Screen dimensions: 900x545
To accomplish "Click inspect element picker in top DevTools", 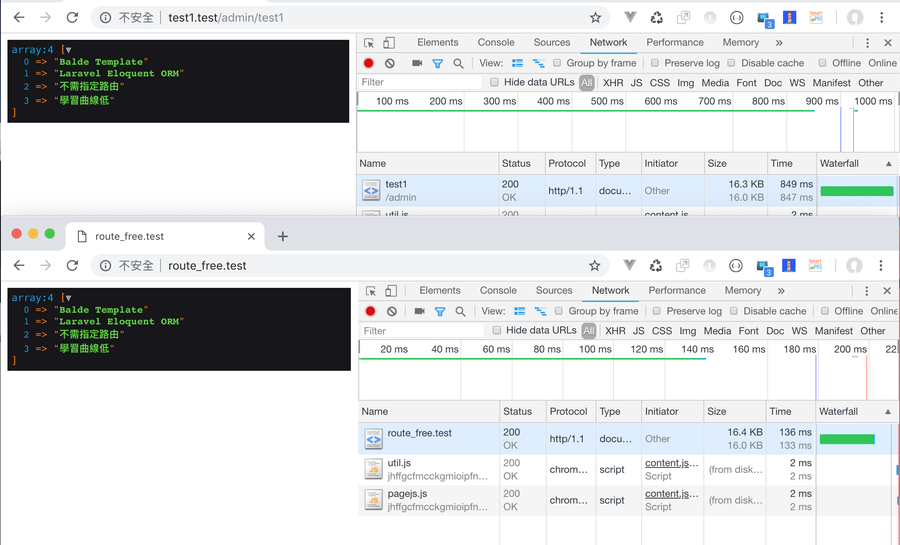I will coord(369,42).
